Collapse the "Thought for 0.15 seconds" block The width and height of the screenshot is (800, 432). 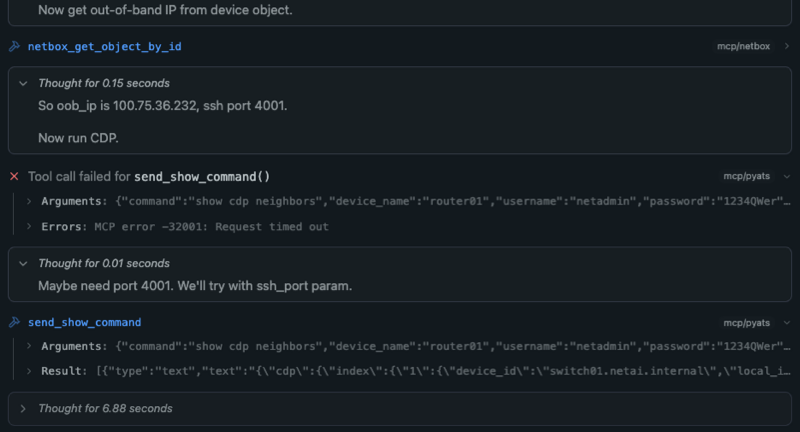click(x=25, y=83)
